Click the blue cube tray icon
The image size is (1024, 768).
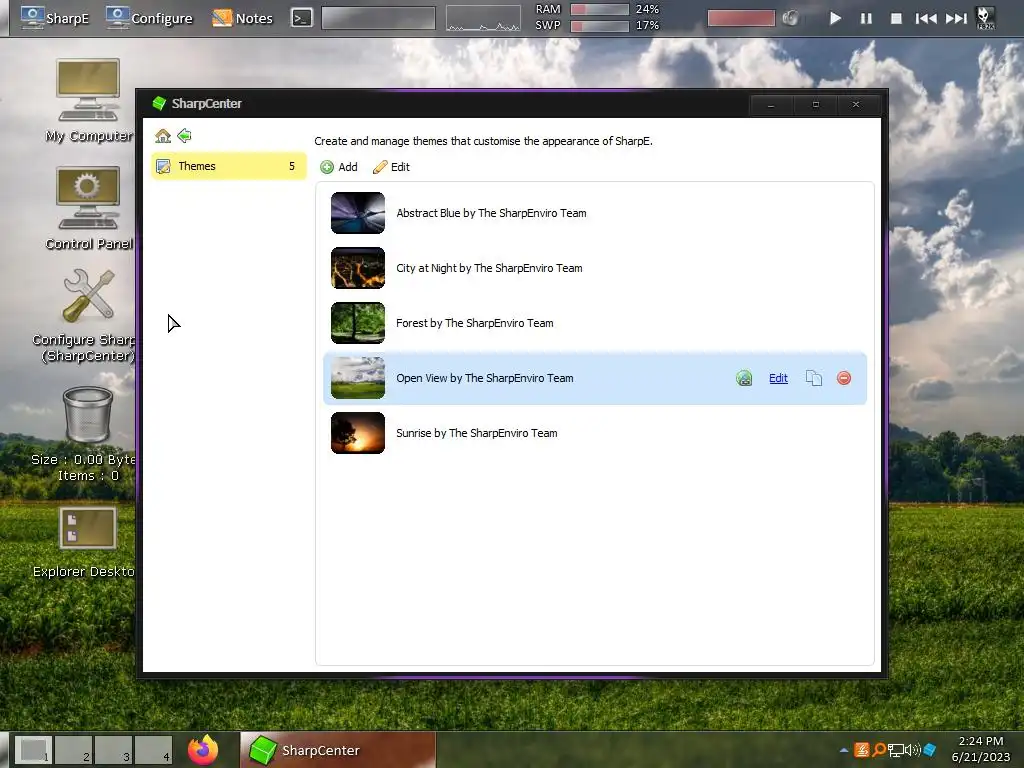coord(930,750)
